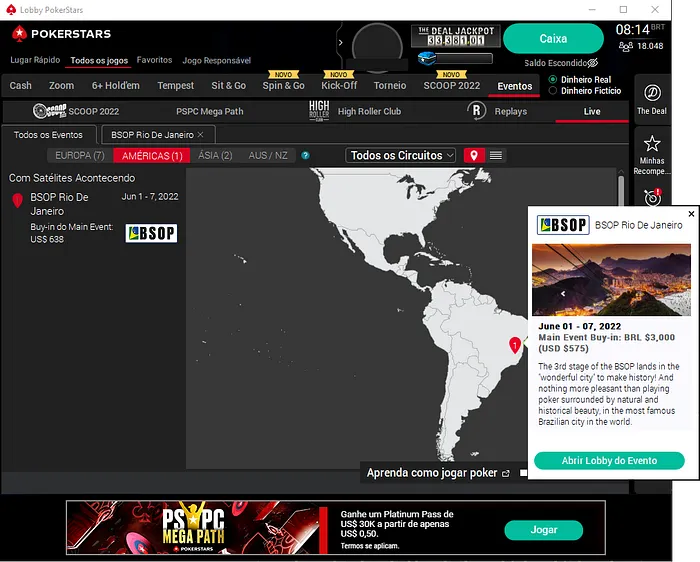This screenshot has width=700, height=562.
Task: Switch to list view icon
Action: [x=496, y=155]
